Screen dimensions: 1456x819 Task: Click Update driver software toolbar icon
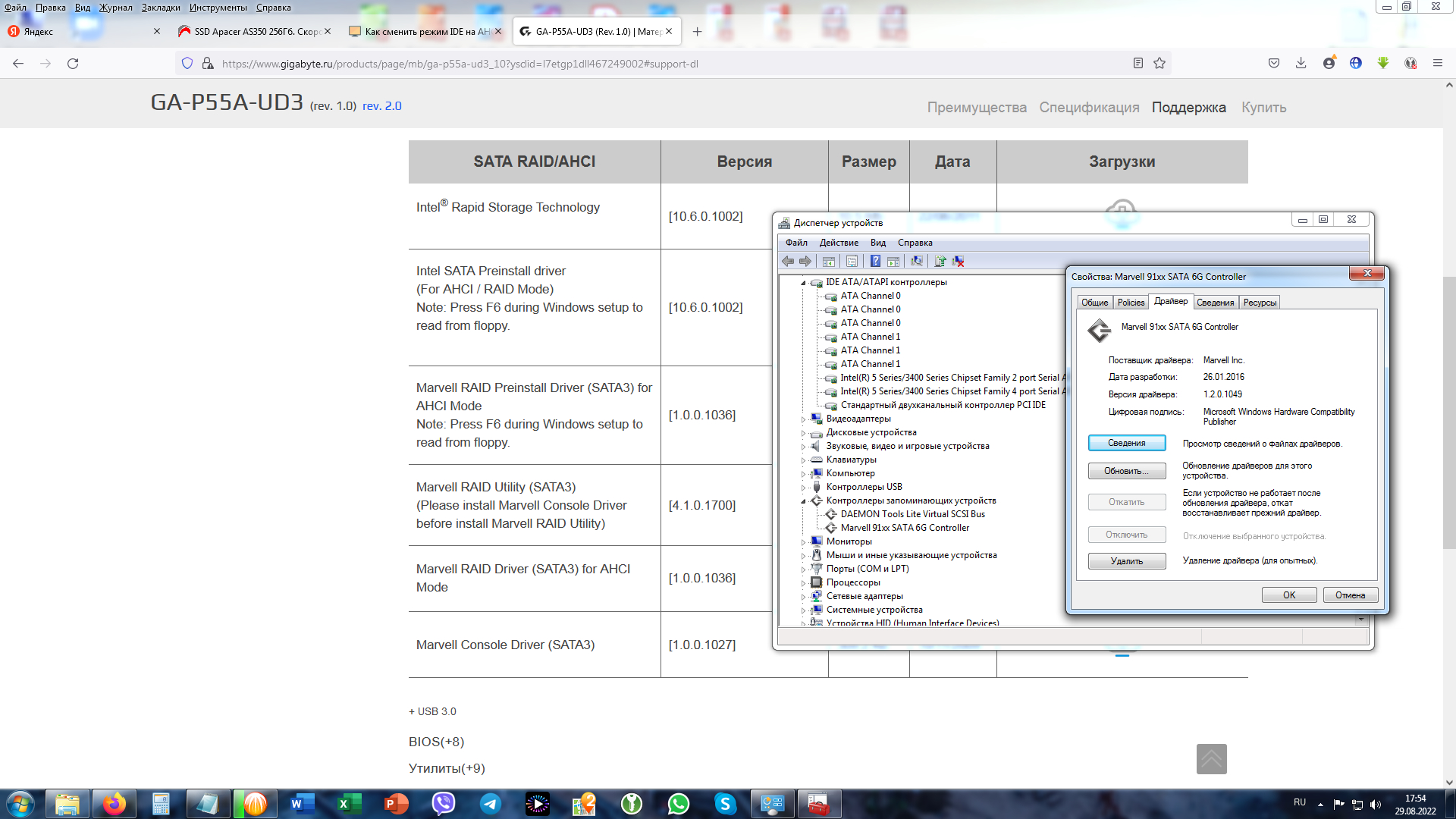click(x=940, y=261)
